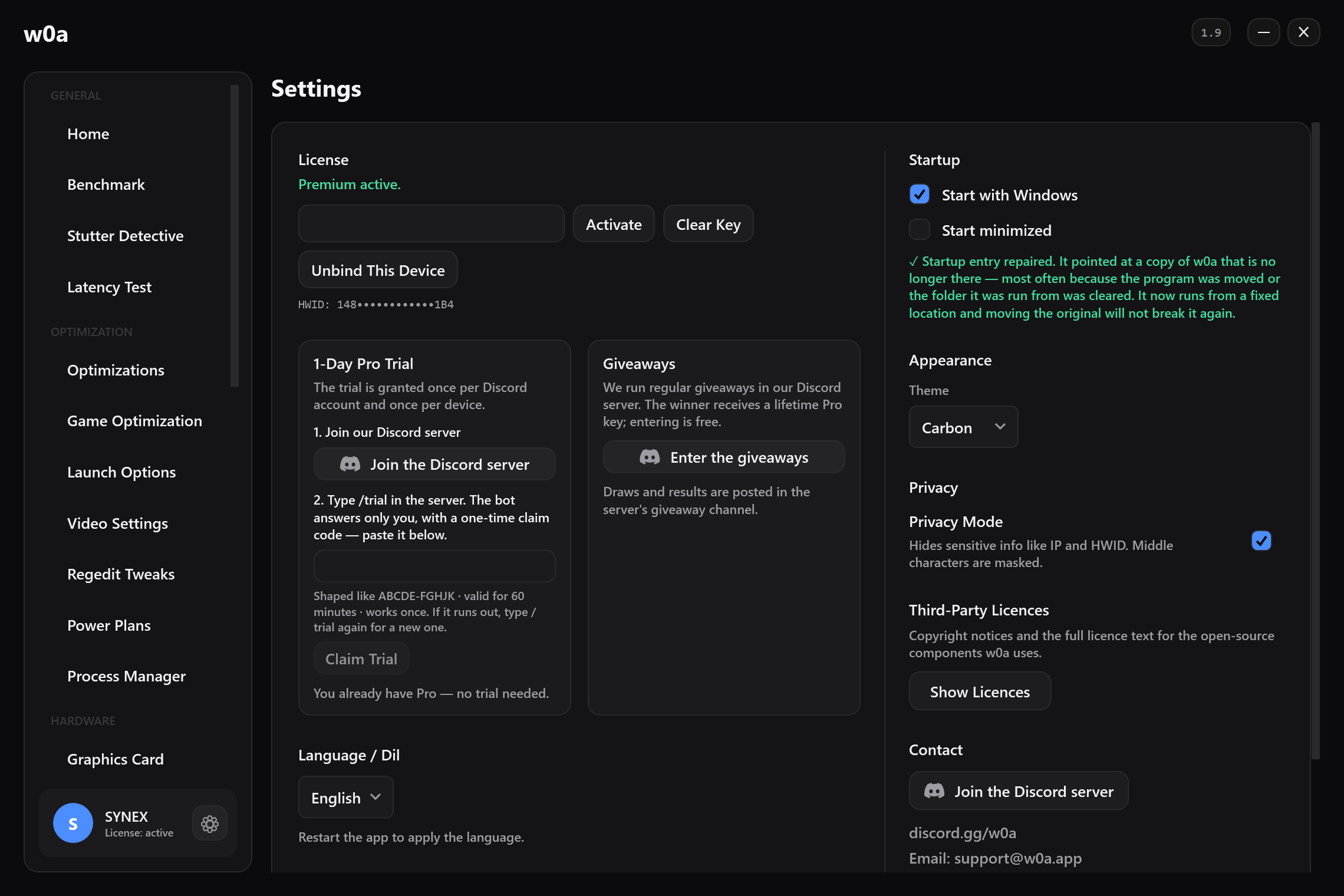Click the discord.gg/w0a text
This screenshot has width=1344, height=896.
[963, 833]
